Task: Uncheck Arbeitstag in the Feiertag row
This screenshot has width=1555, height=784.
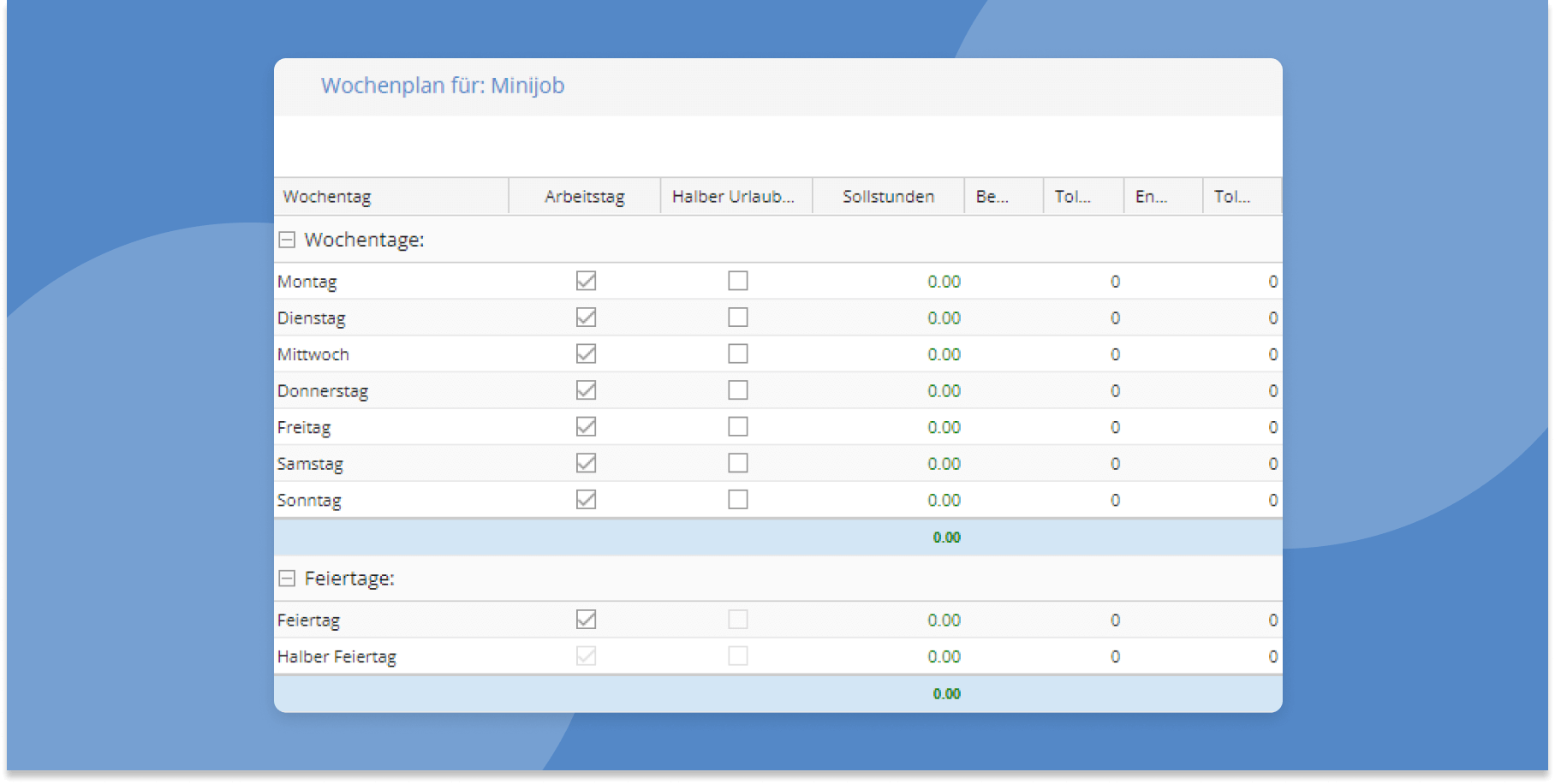Action: click(587, 619)
